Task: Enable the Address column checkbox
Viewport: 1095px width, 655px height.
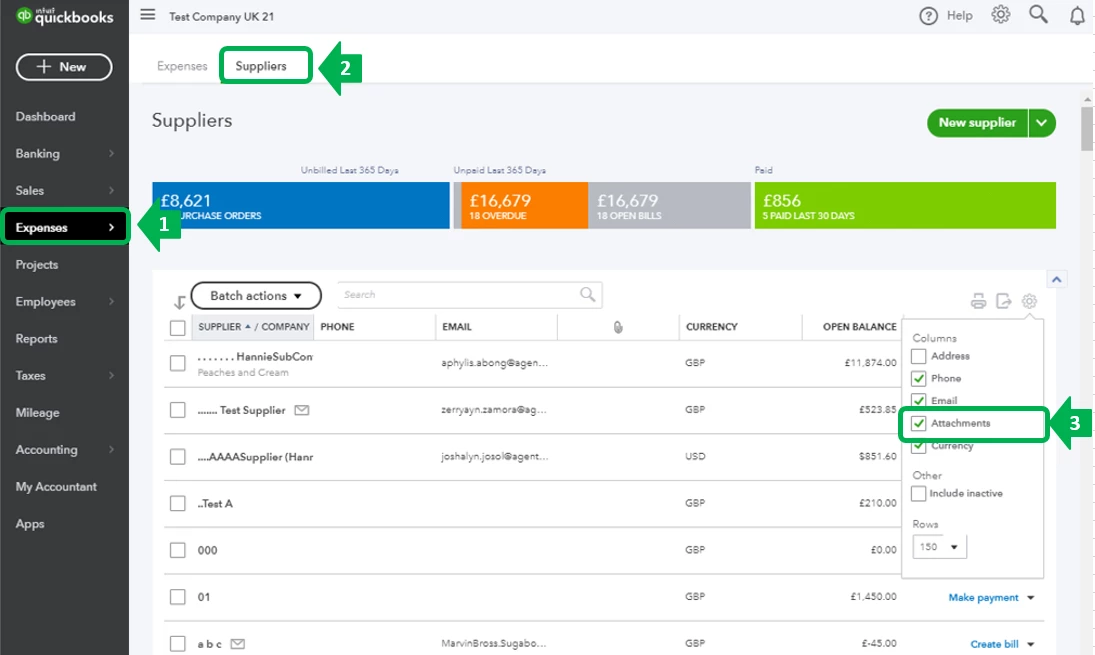Action: coord(918,356)
